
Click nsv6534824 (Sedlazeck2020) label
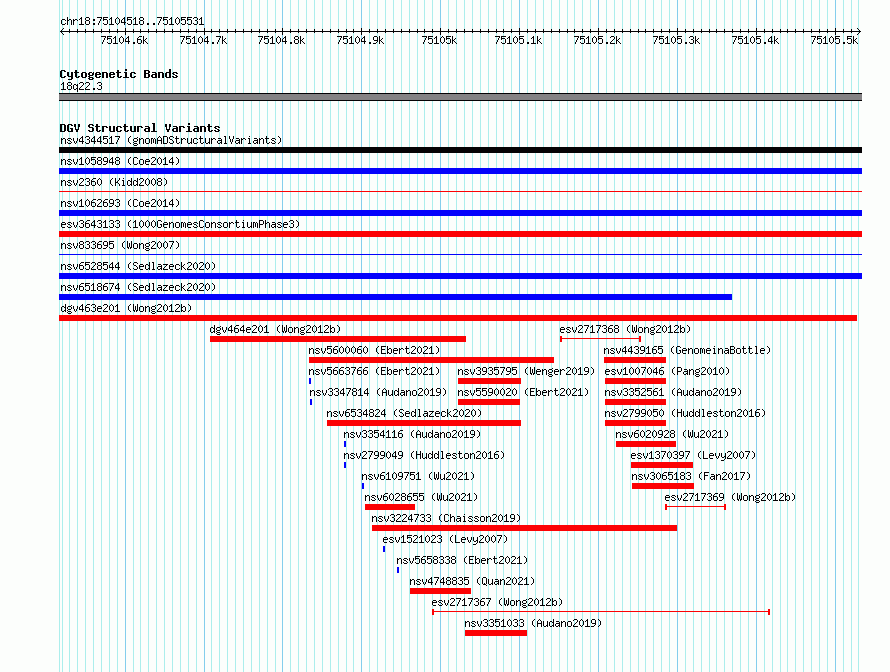click(x=404, y=413)
